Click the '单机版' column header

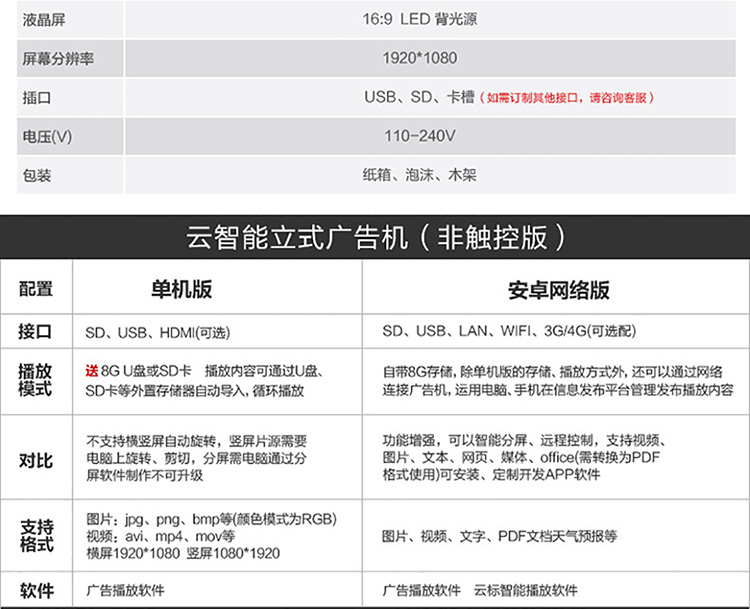coord(181,289)
